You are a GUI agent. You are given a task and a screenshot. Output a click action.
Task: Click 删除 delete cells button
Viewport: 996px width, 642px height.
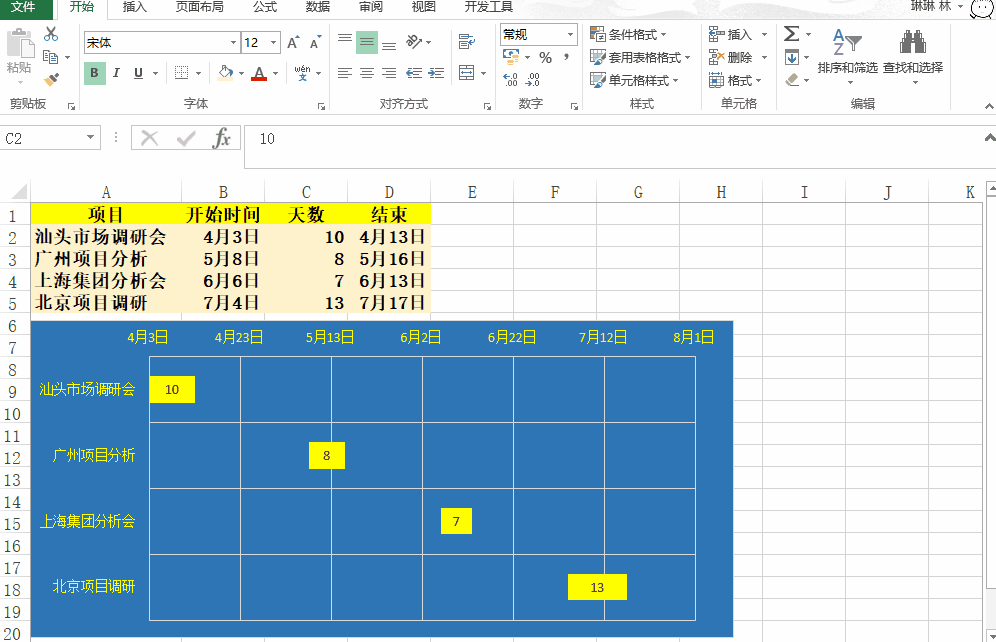point(730,57)
